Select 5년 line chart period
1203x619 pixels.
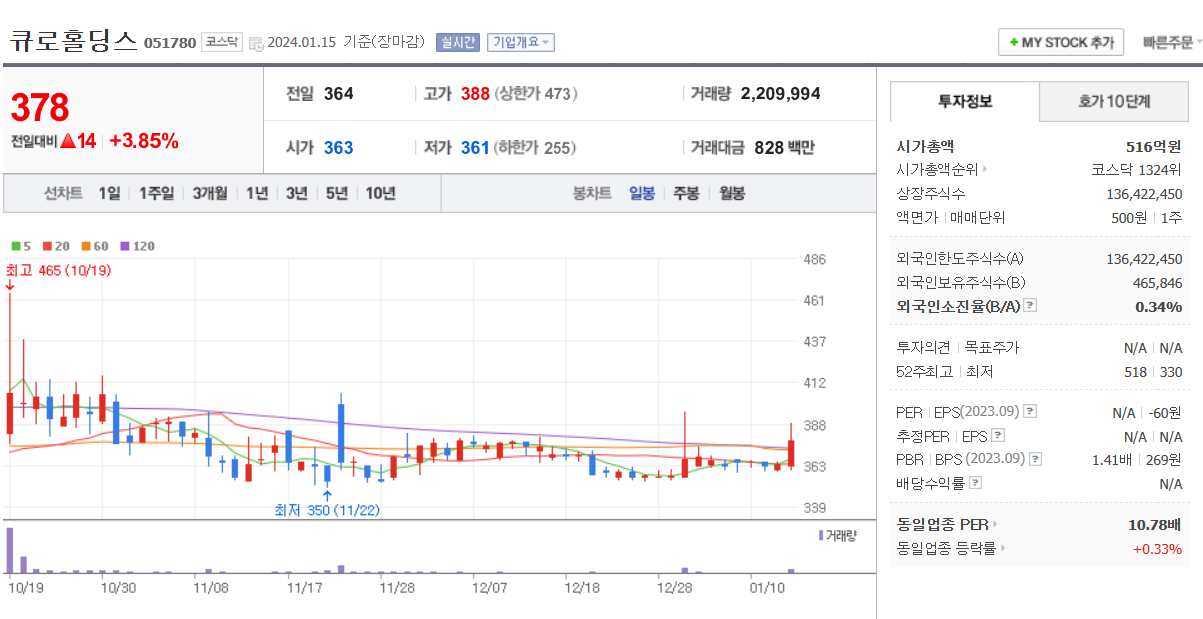click(x=337, y=193)
